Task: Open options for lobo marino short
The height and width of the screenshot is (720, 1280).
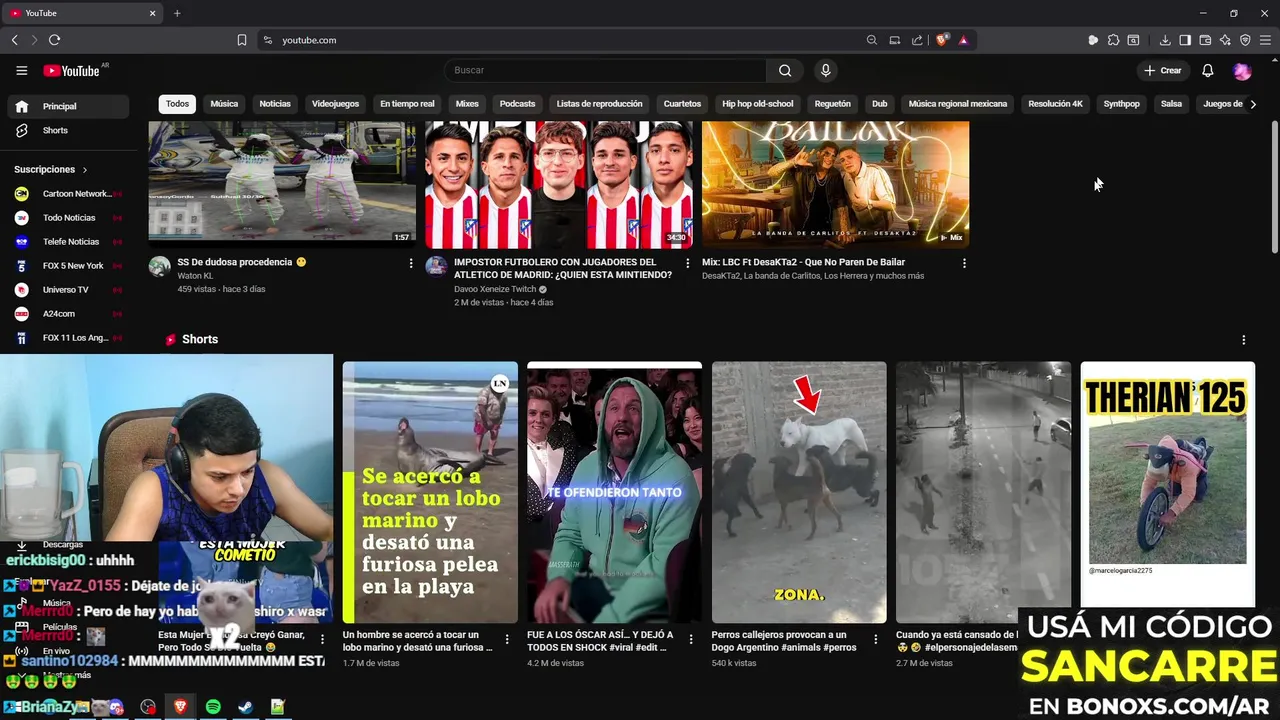Action: [507, 639]
